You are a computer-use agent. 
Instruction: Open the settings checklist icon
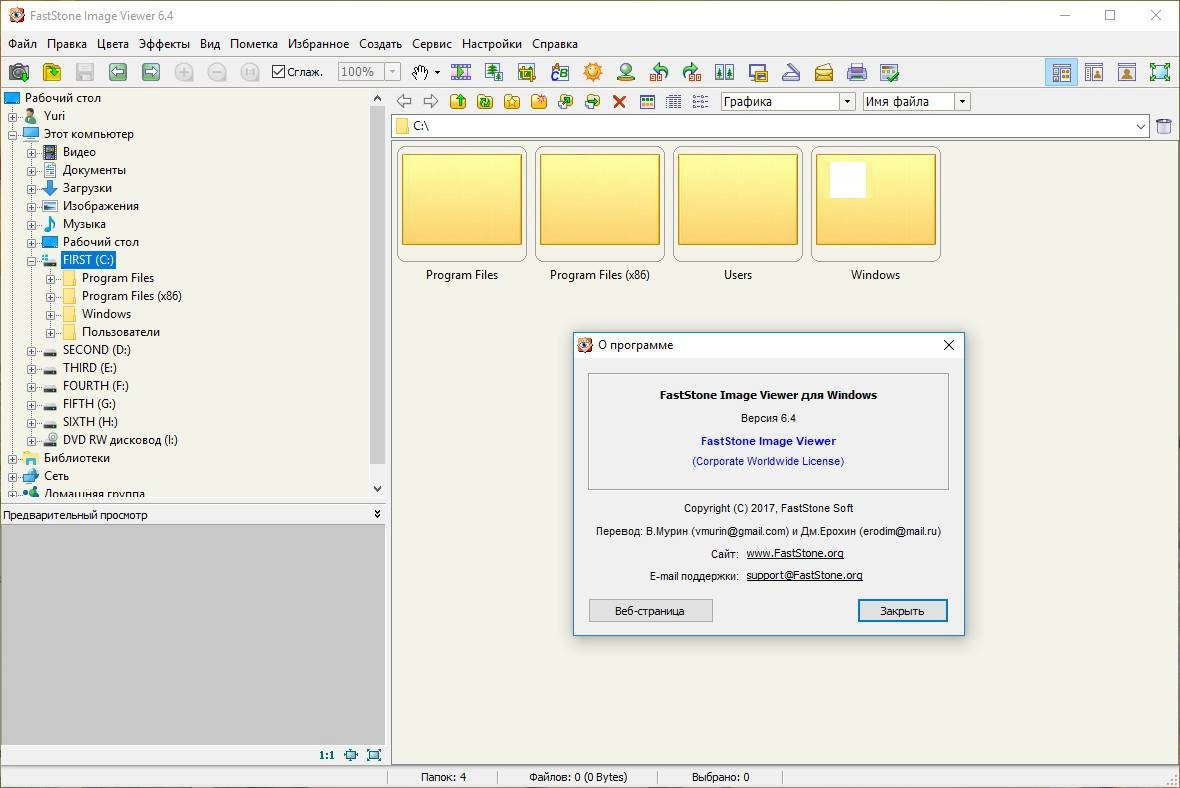click(890, 72)
